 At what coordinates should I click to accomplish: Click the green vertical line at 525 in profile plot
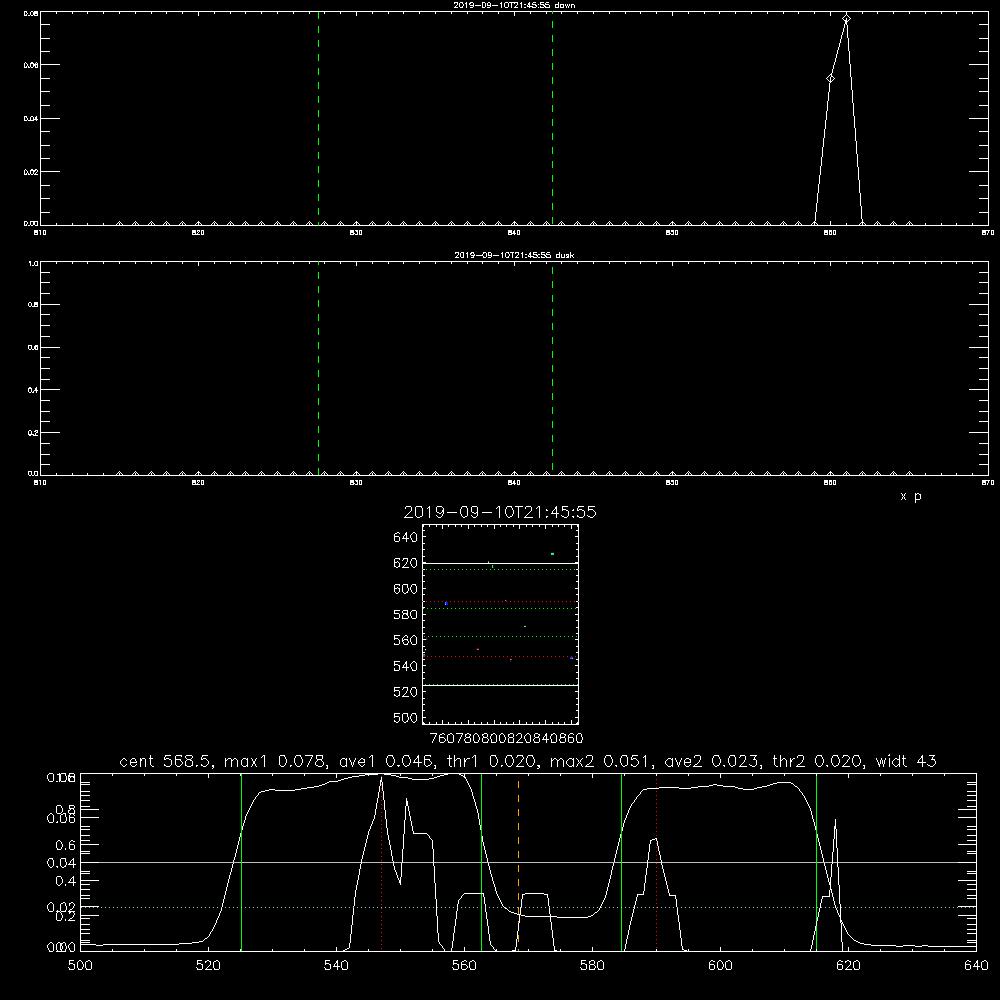click(242, 862)
